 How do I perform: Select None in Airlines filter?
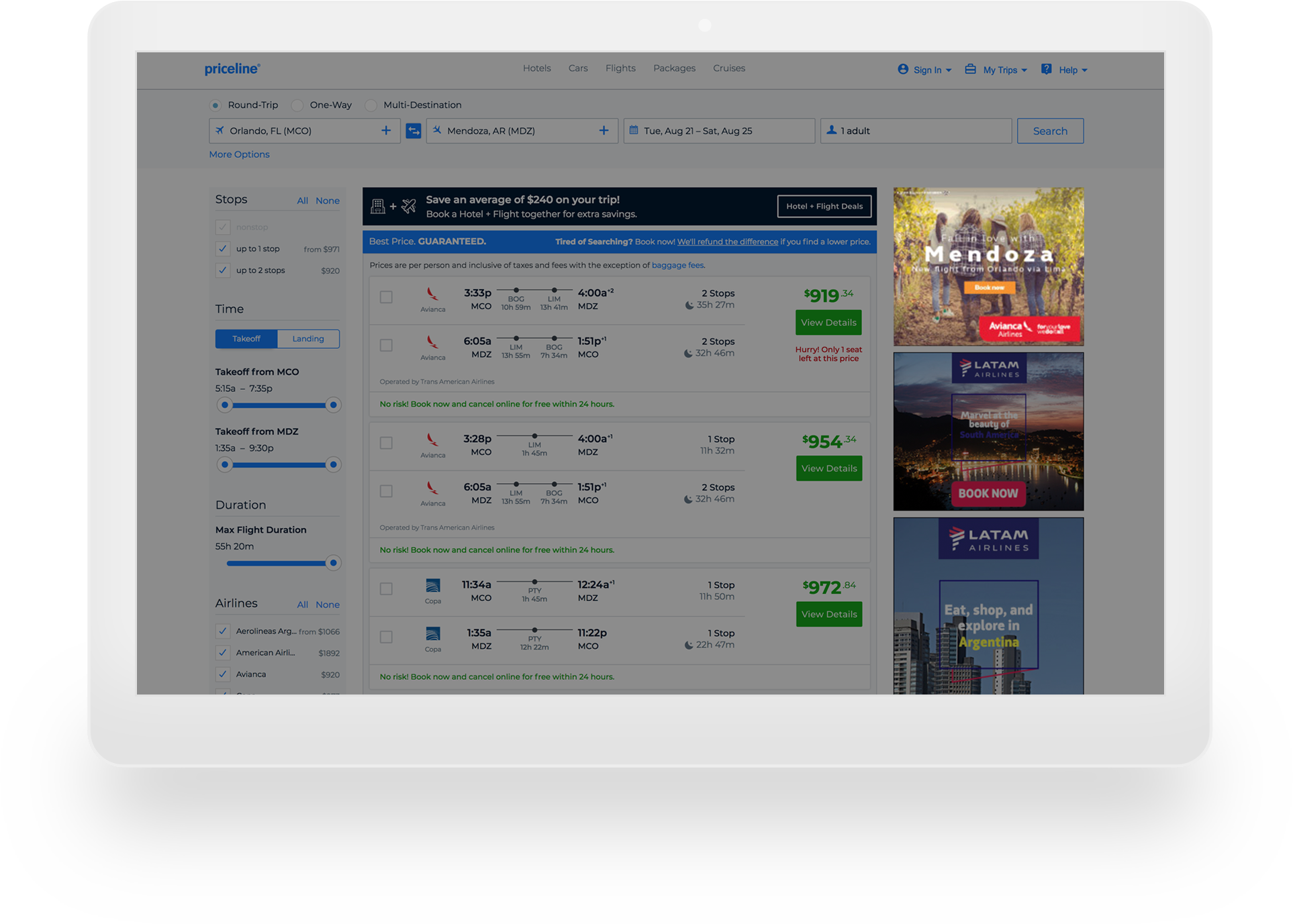pyautogui.click(x=328, y=605)
